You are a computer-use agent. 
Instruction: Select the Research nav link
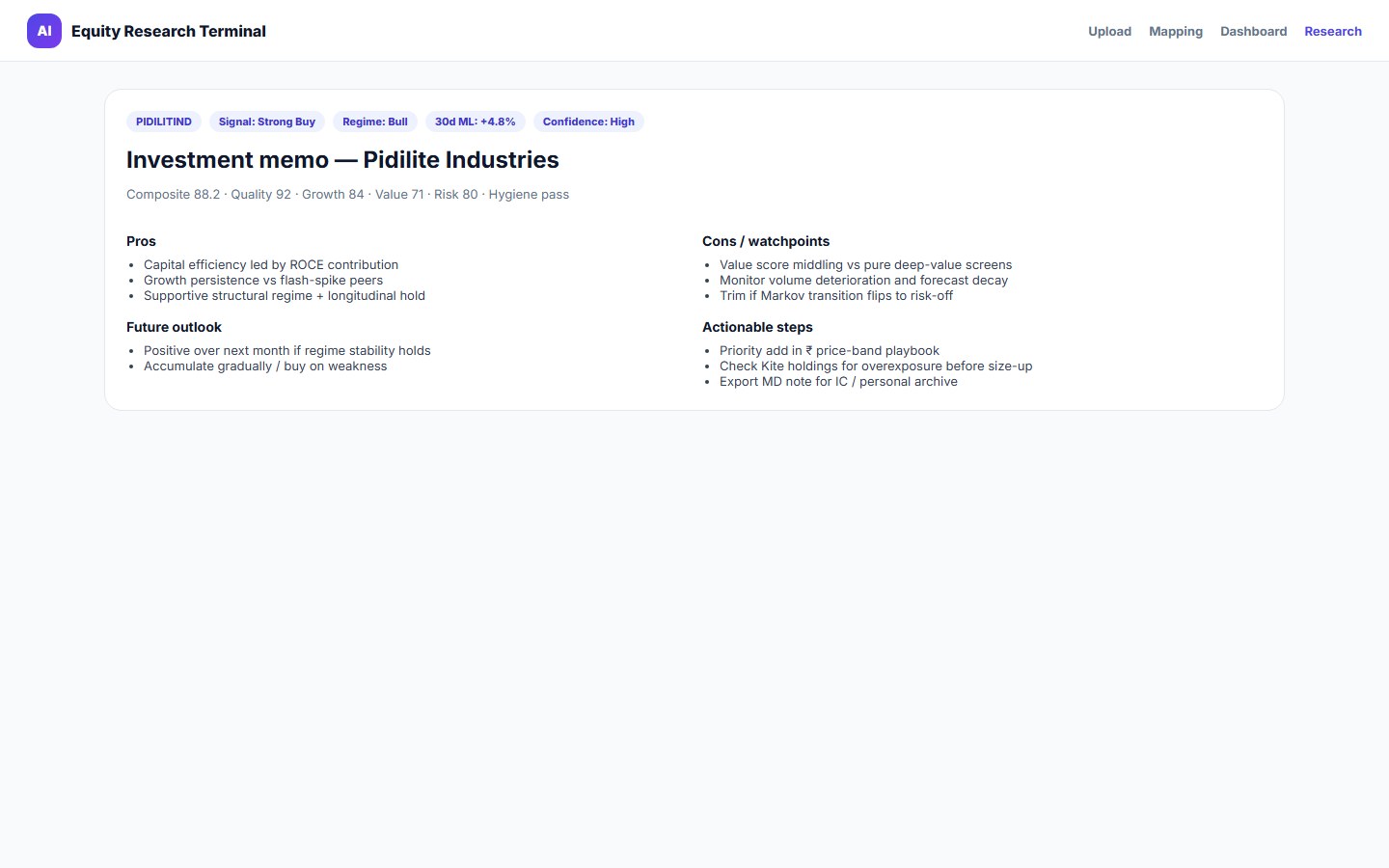coord(1333,31)
